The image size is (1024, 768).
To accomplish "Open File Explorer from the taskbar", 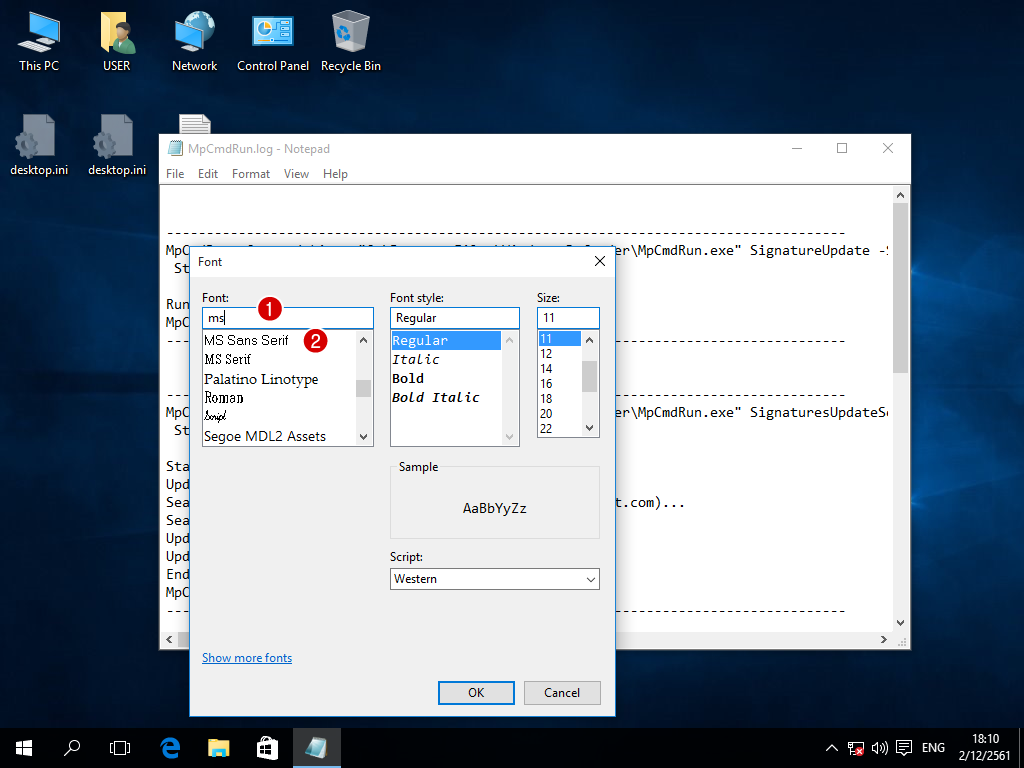I will (x=219, y=747).
